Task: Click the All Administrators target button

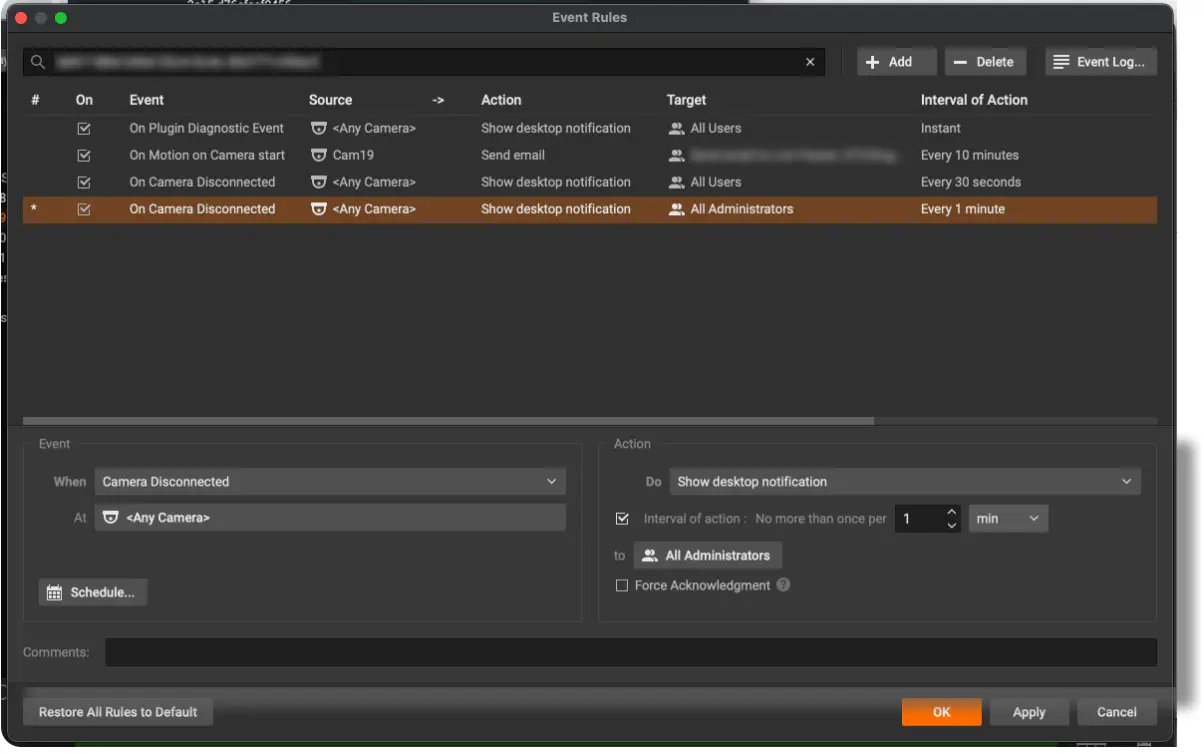Action: 708,555
